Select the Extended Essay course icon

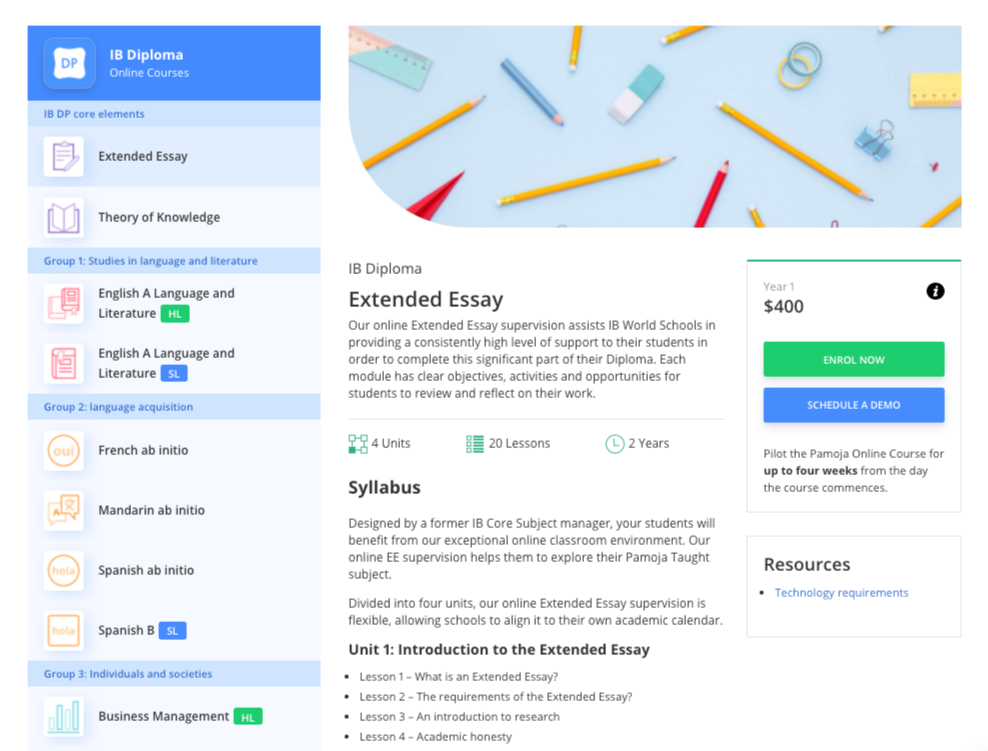point(64,157)
